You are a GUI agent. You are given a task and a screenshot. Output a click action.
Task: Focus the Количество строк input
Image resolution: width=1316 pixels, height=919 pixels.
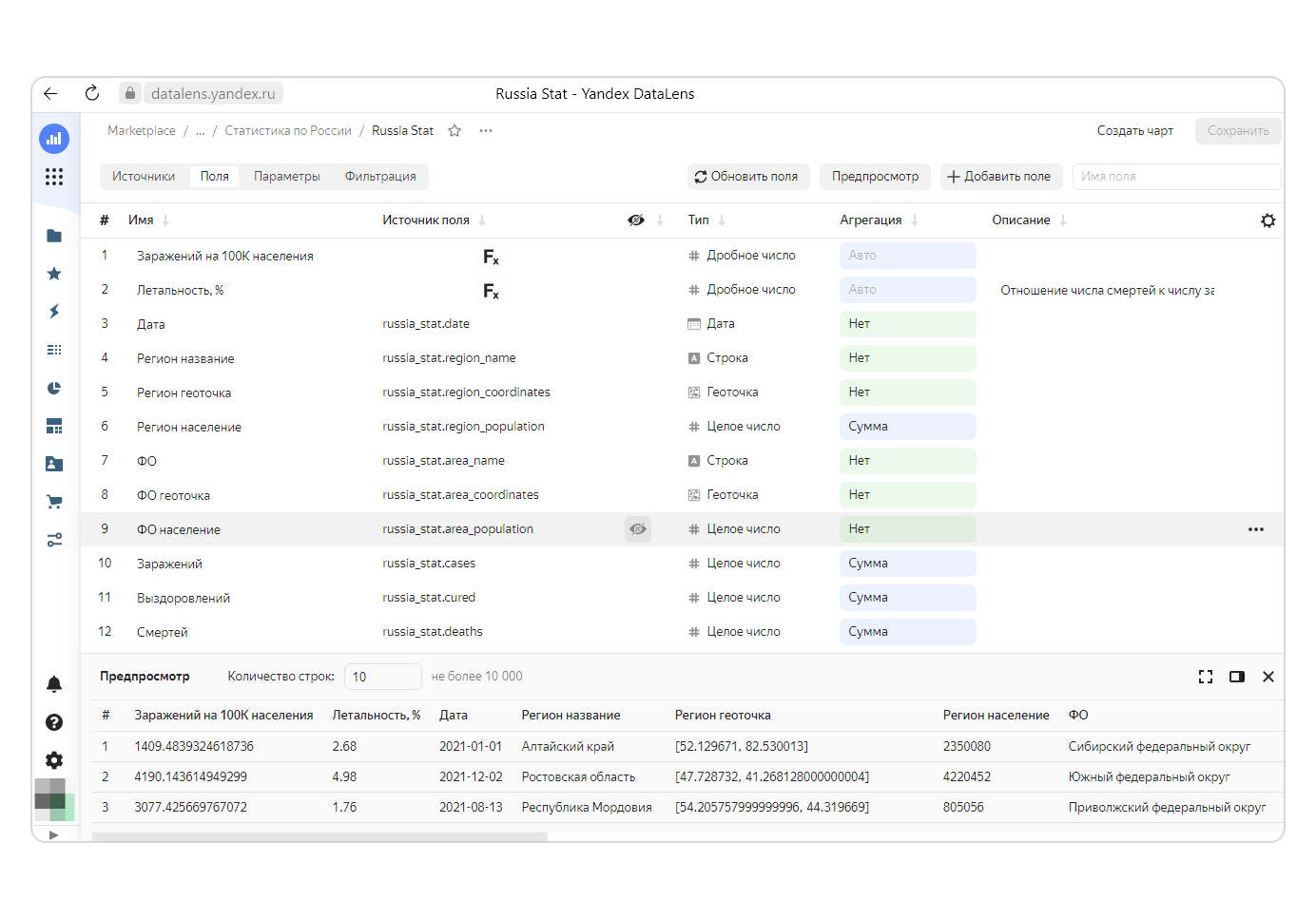pyautogui.click(x=383, y=677)
